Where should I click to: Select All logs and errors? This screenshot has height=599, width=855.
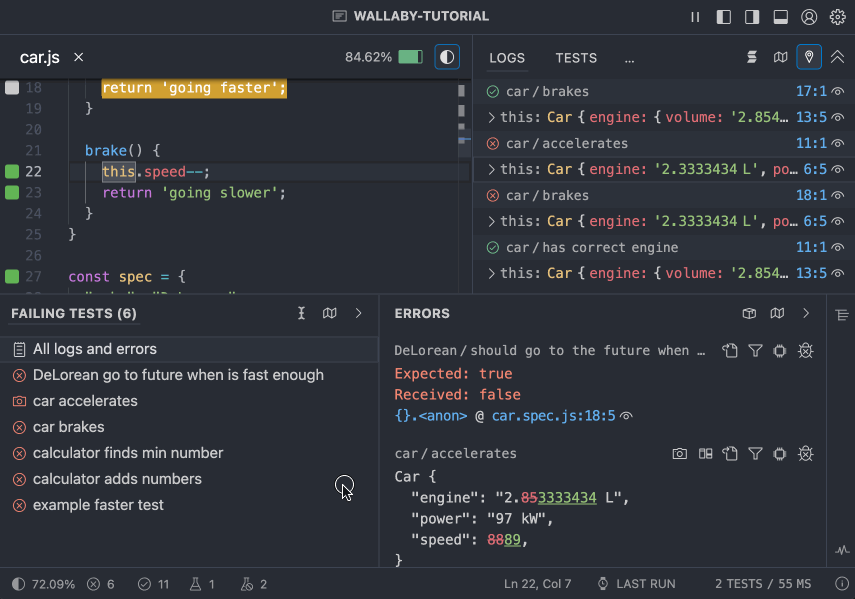[189, 349]
